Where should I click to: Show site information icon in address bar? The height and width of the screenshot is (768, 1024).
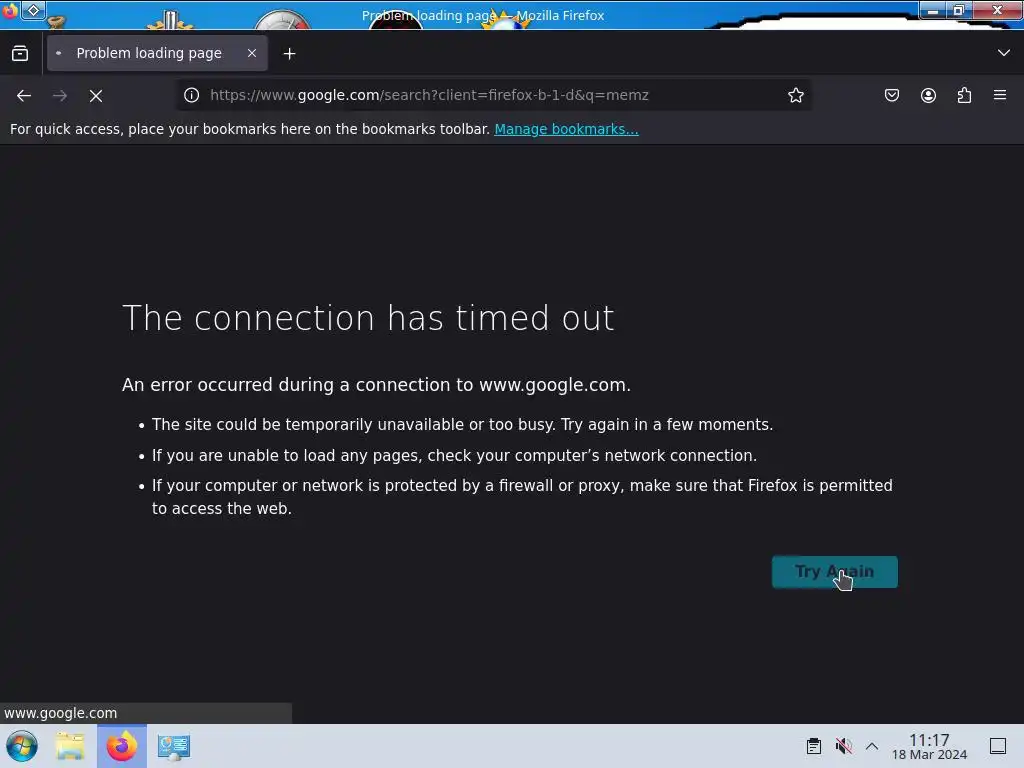191,95
